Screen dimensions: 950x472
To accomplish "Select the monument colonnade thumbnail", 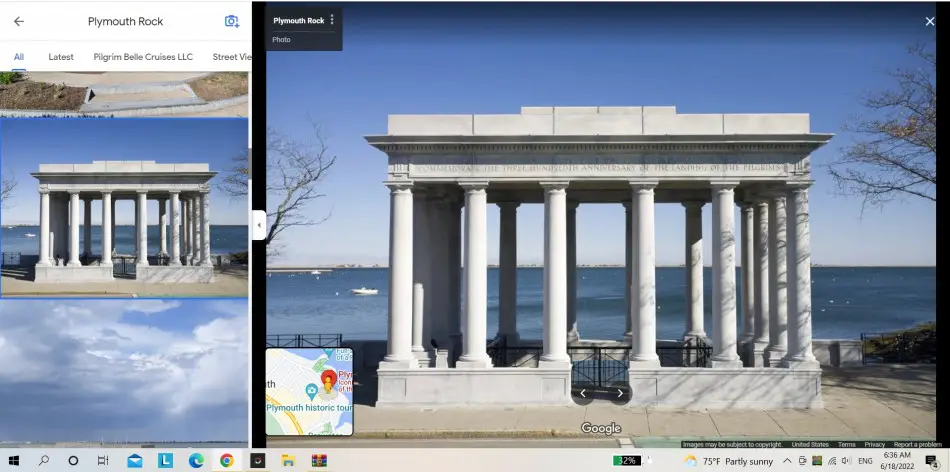I will (x=124, y=207).
